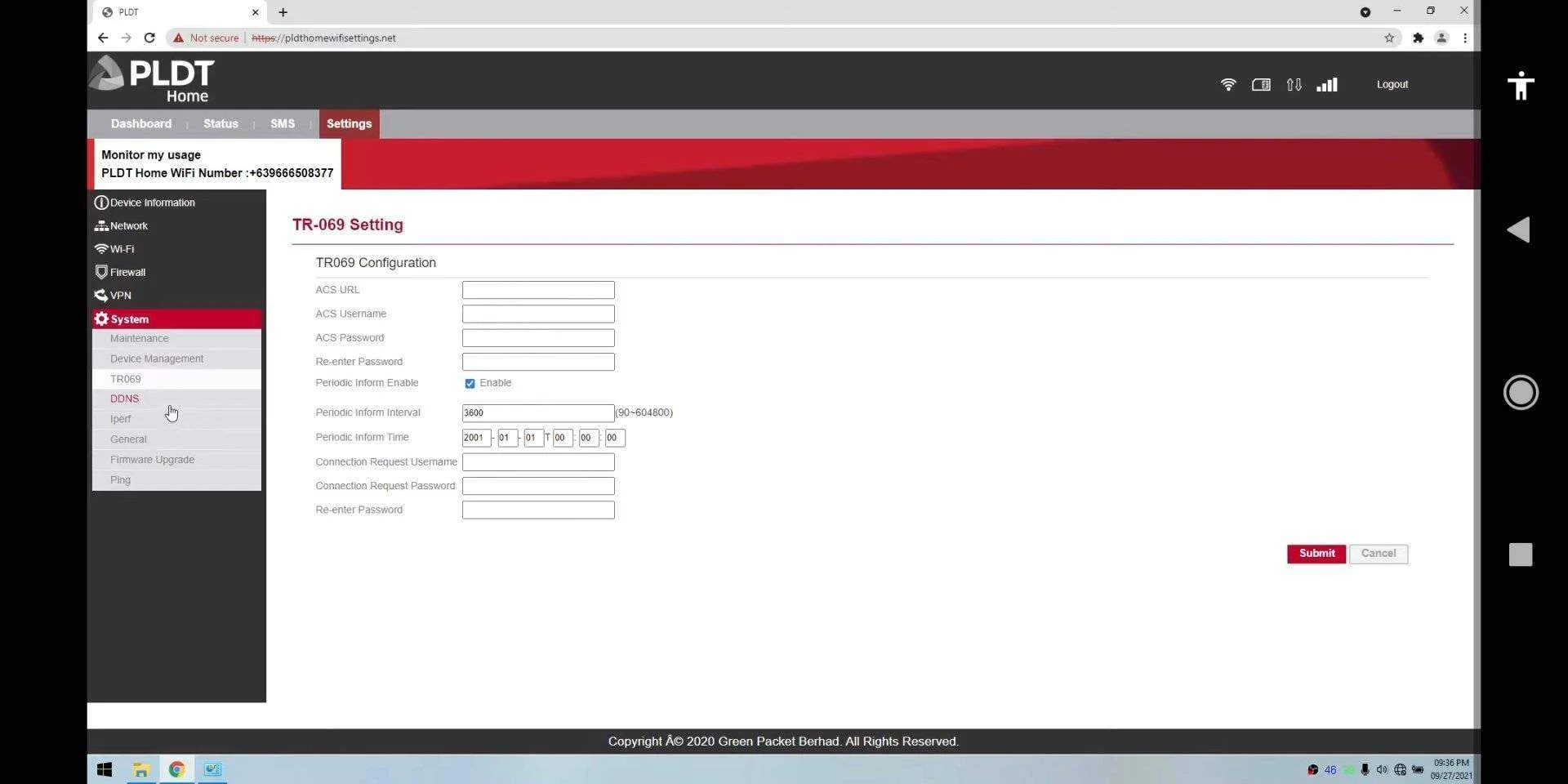
Task: Collapse the System sidebar section
Action: pyautogui.click(x=176, y=319)
